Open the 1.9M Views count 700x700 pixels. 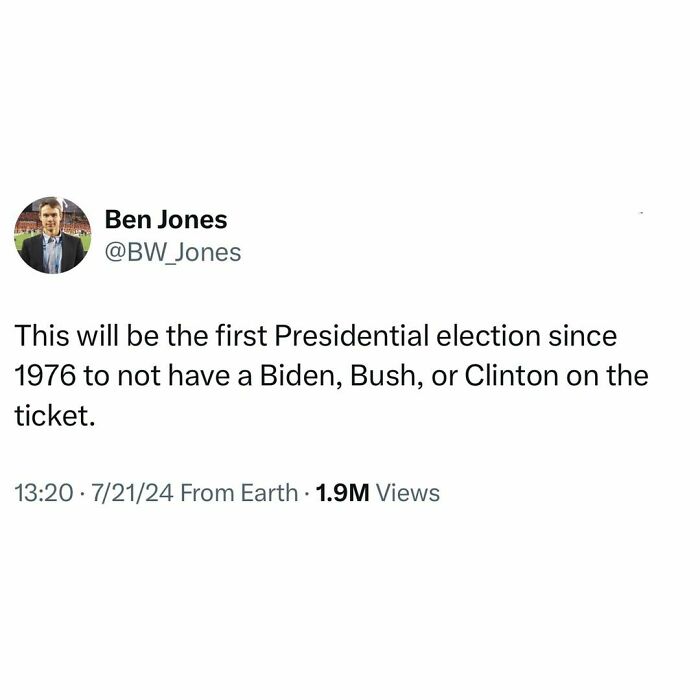point(377,492)
